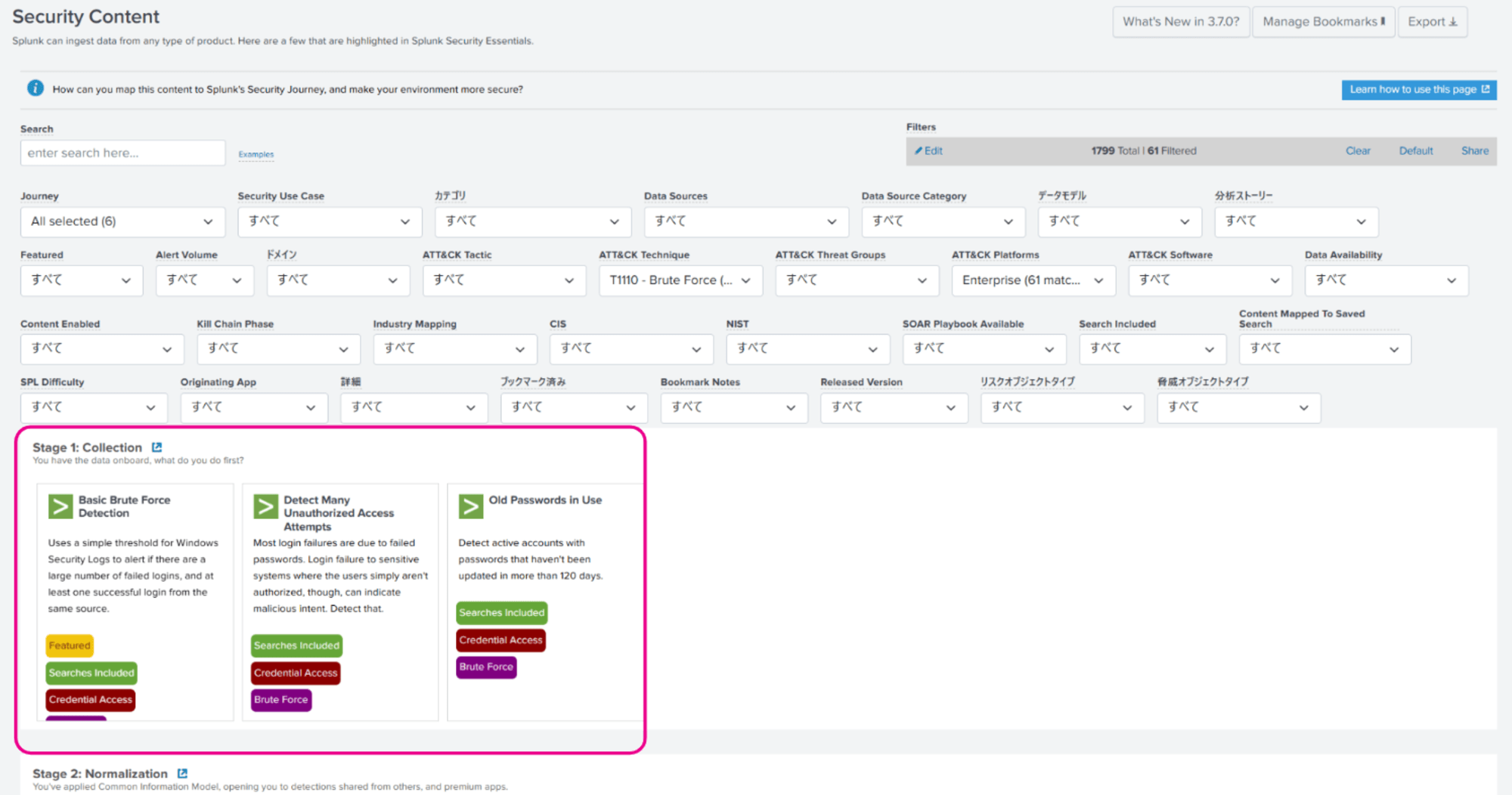Open the Data Source Category dropdown

tap(943, 221)
